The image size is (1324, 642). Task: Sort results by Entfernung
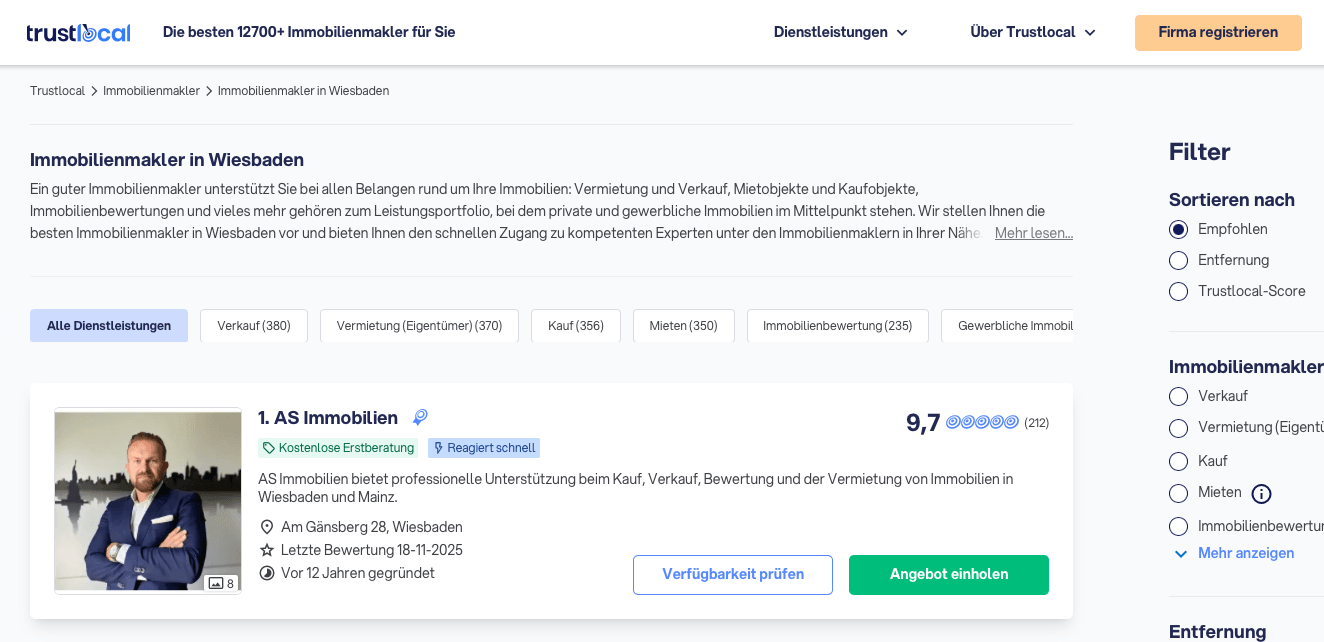(1178, 260)
